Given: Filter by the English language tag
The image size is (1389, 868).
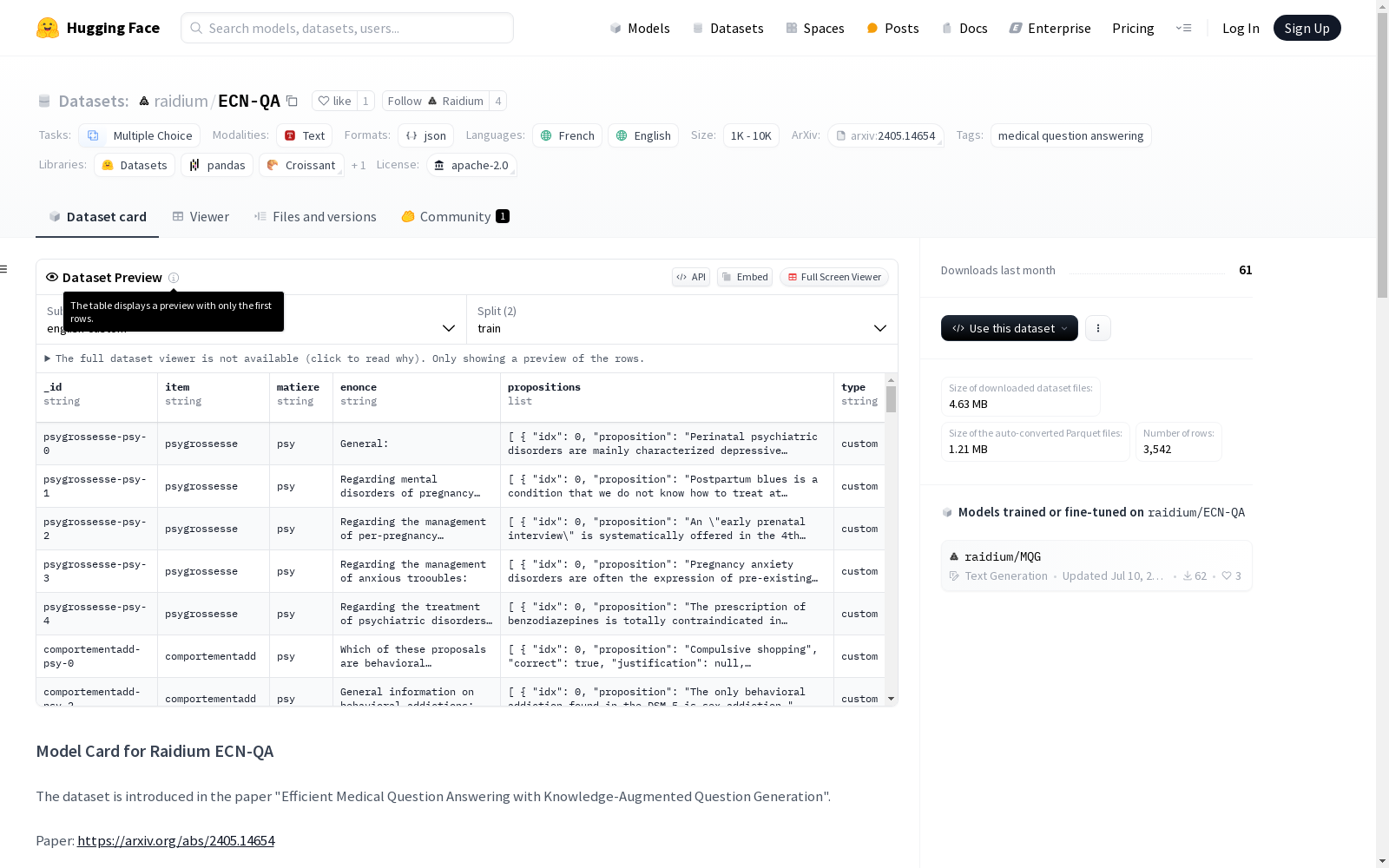Looking at the screenshot, I should [643, 135].
